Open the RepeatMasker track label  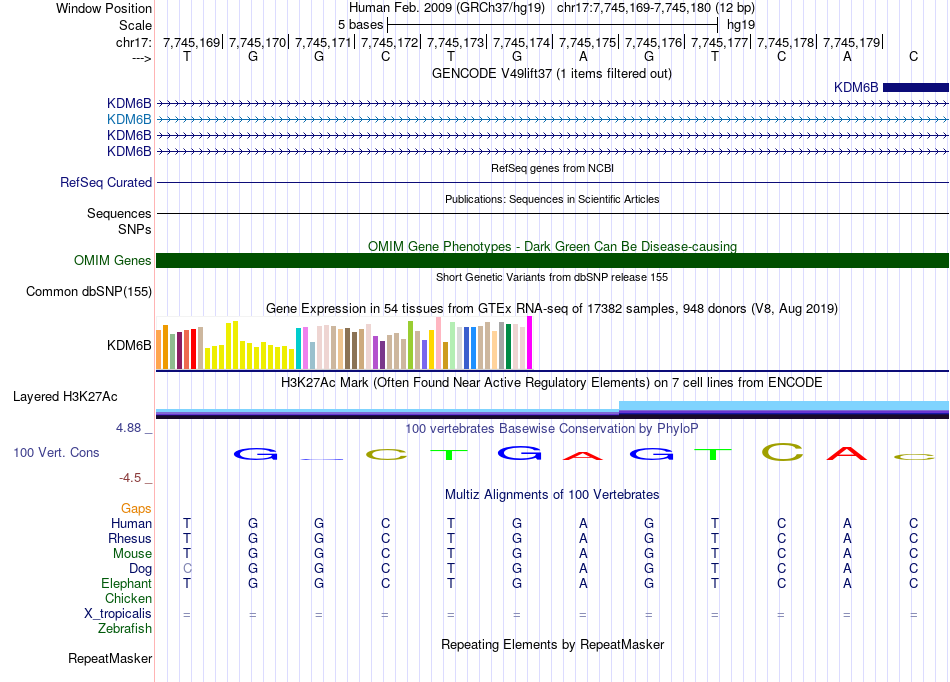tap(110, 658)
